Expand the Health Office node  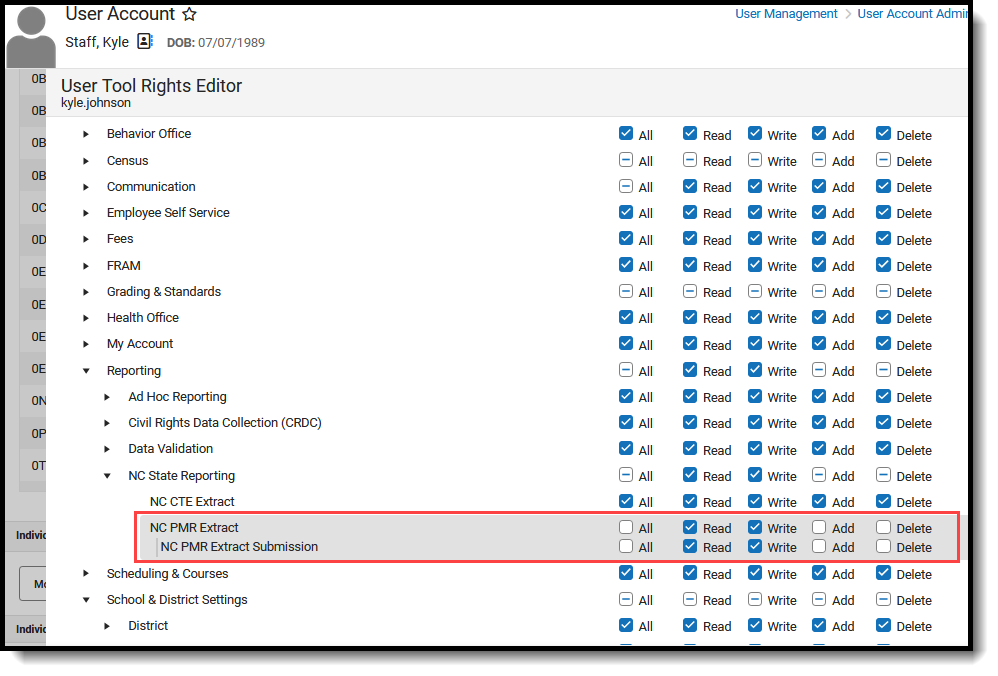(x=86, y=318)
